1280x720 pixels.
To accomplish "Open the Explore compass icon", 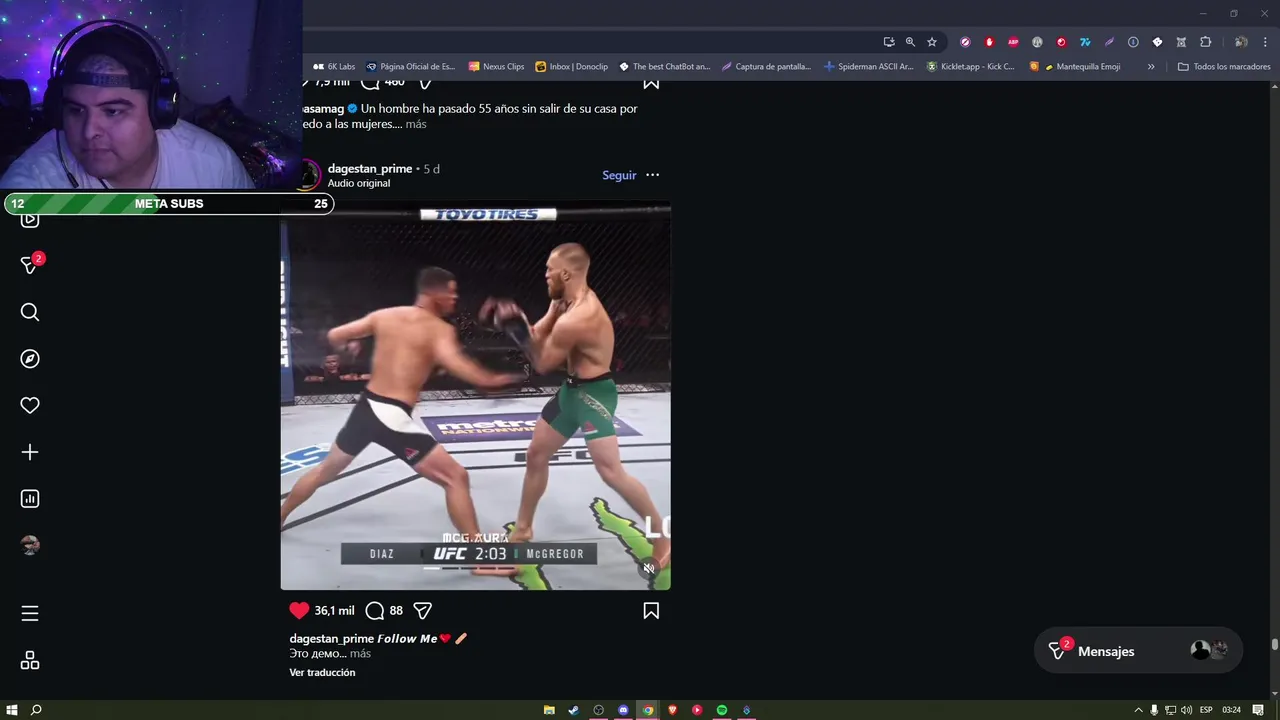I will [x=30, y=359].
